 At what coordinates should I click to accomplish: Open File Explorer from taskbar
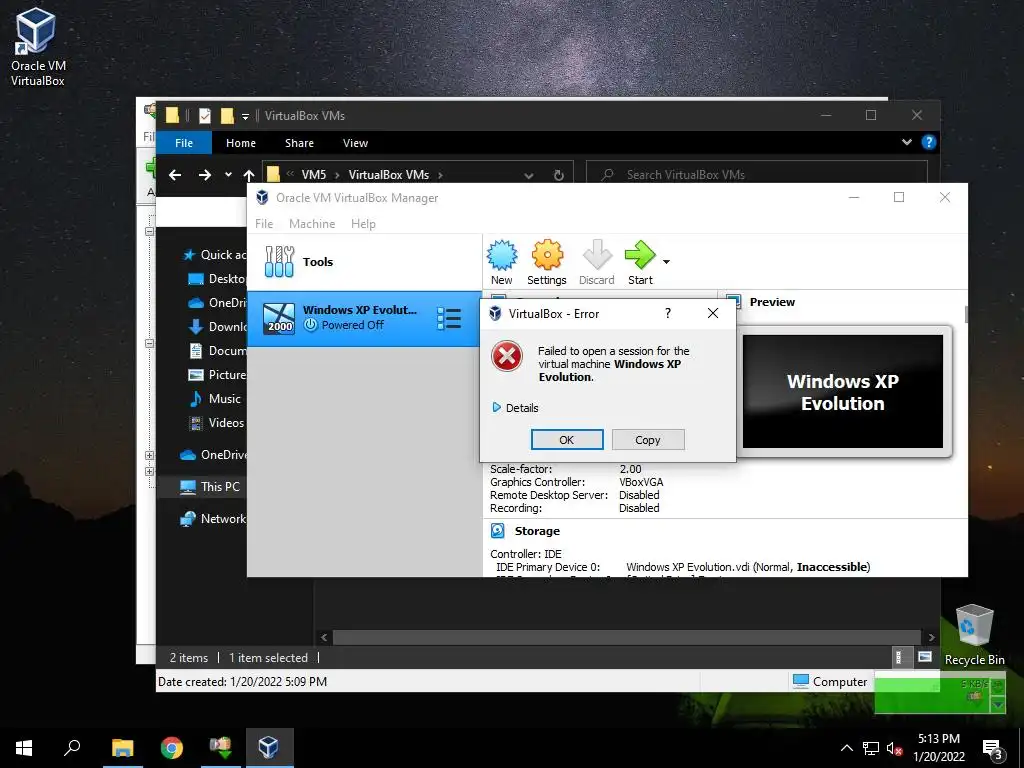122,747
